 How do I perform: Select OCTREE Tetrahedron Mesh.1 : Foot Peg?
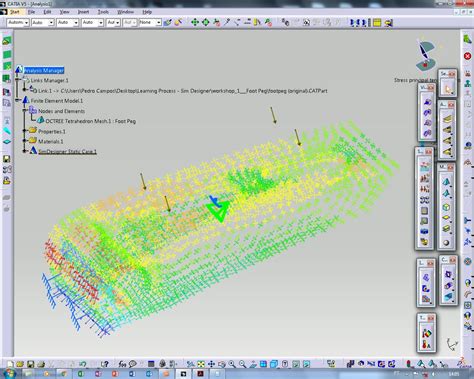[x=91, y=121]
